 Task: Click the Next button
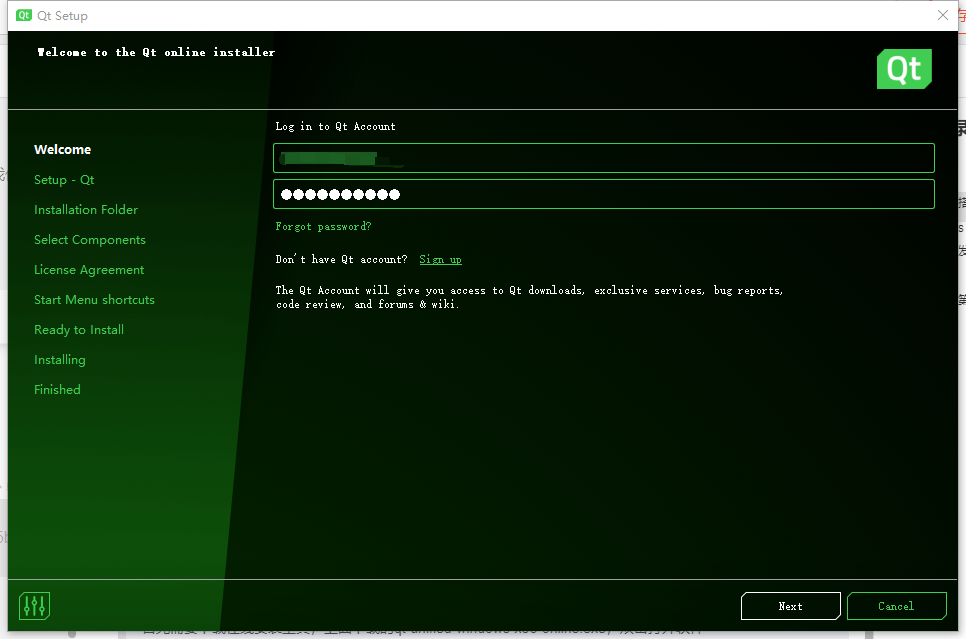pos(790,606)
